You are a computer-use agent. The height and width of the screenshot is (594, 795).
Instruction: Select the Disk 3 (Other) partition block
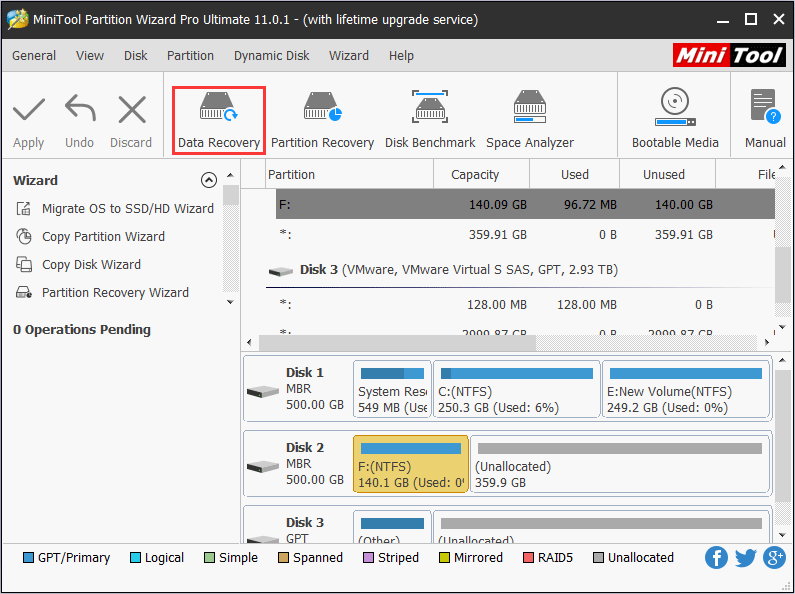pyautogui.click(x=392, y=526)
